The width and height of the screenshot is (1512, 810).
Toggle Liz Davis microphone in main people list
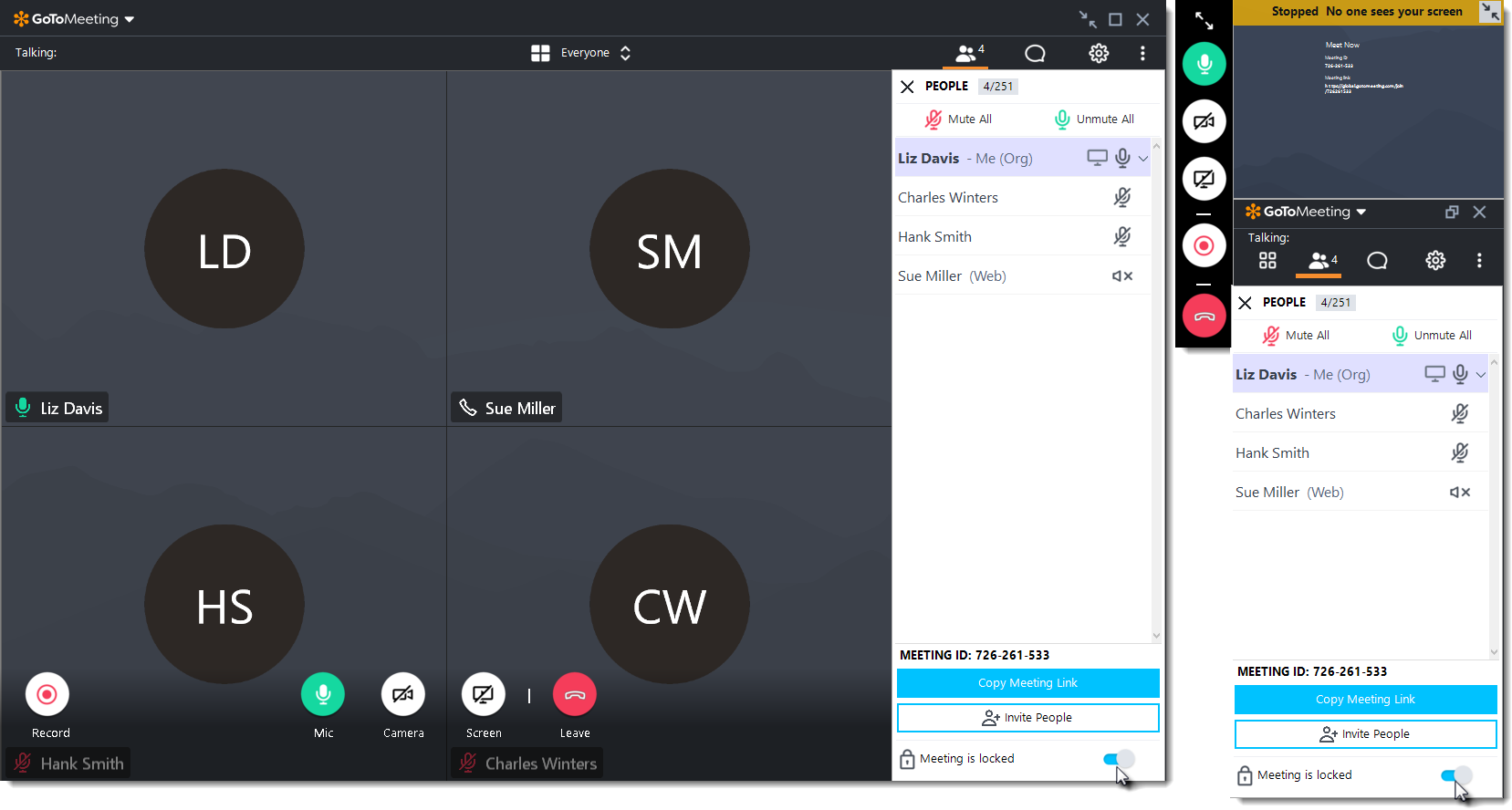1122,158
